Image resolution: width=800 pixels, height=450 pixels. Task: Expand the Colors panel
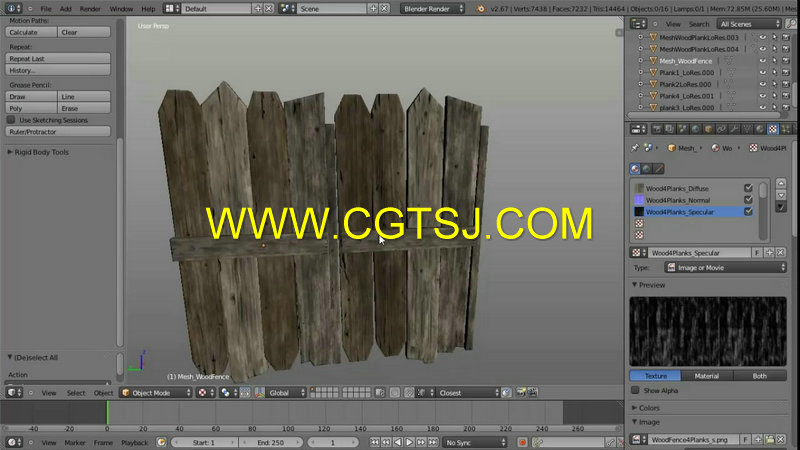pos(646,408)
